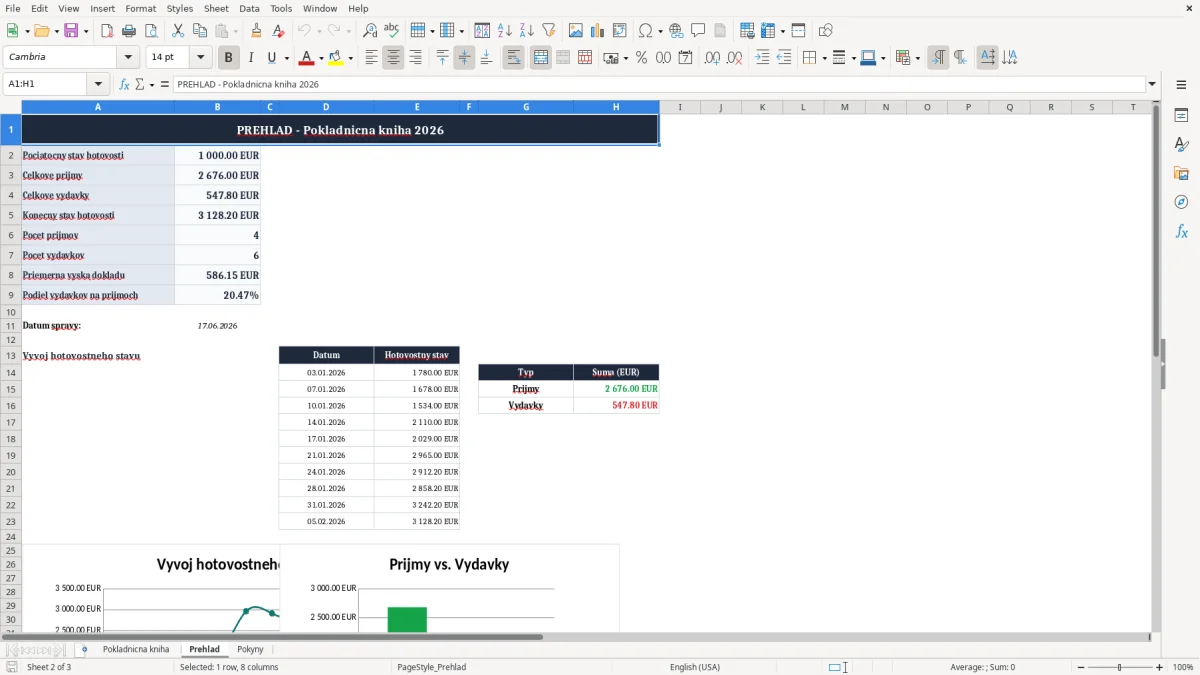1200x675 pixels.
Task: Export directly as PDF
Action: [107, 31]
